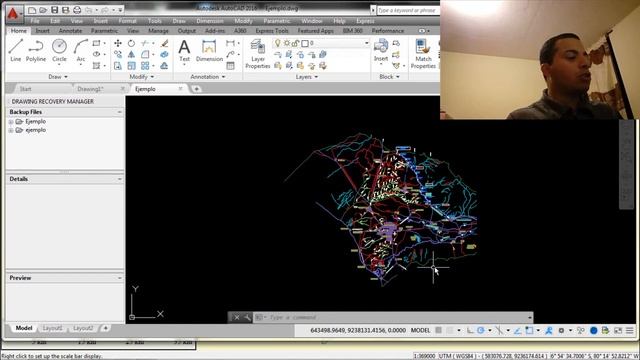Collapse the Details section
640x360 pixels.
coord(119,179)
